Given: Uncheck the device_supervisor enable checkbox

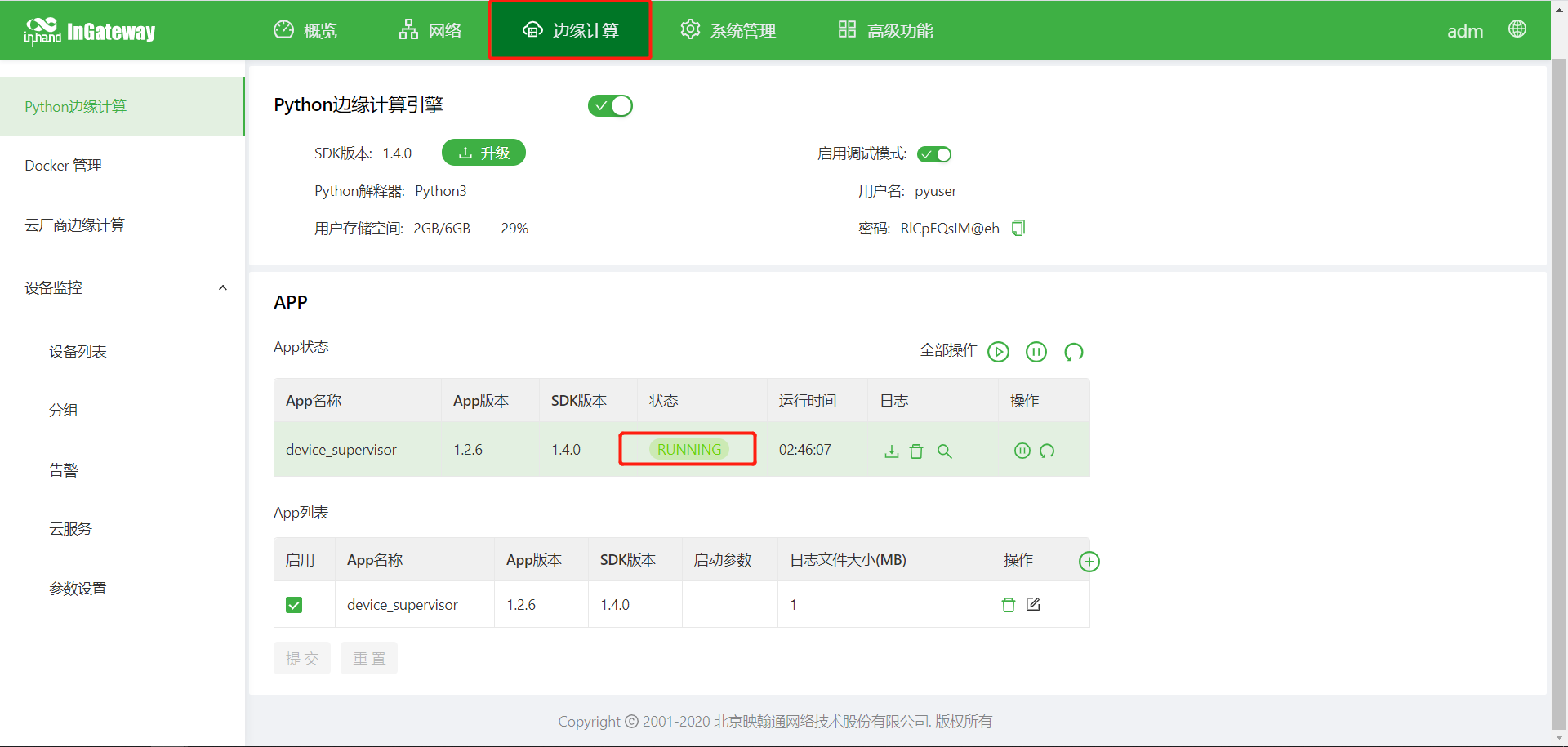Looking at the screenshot, I should click(294, 605).
